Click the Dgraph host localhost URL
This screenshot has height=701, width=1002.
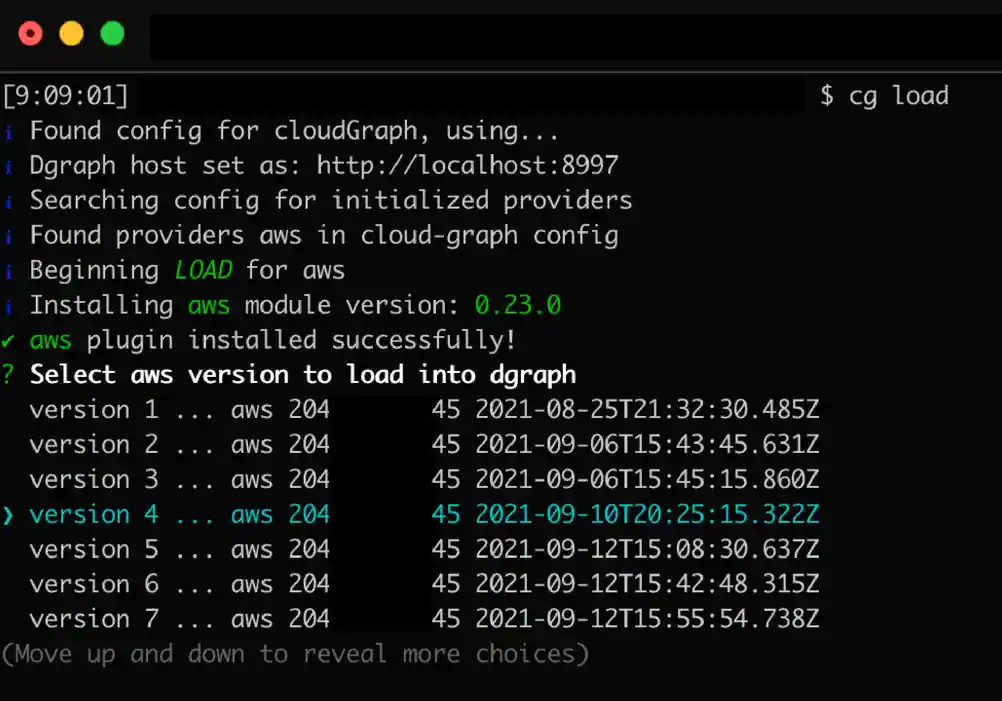pyautogui.click(x=467, y=166)
